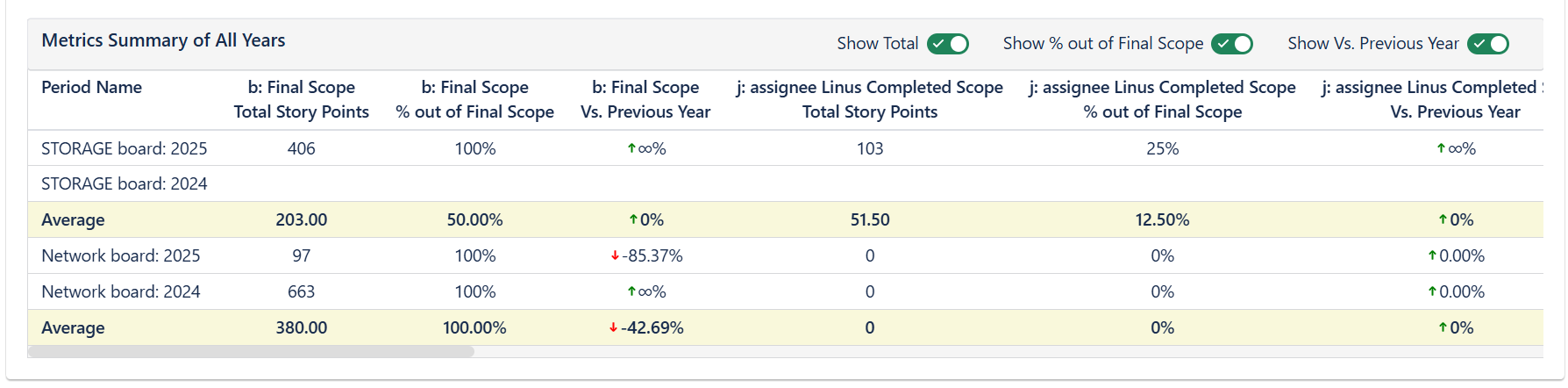Select b: Final Scope Total Story Points header
The width and height of the screenshot is (1568, 388).
click(x=301, y=100)
